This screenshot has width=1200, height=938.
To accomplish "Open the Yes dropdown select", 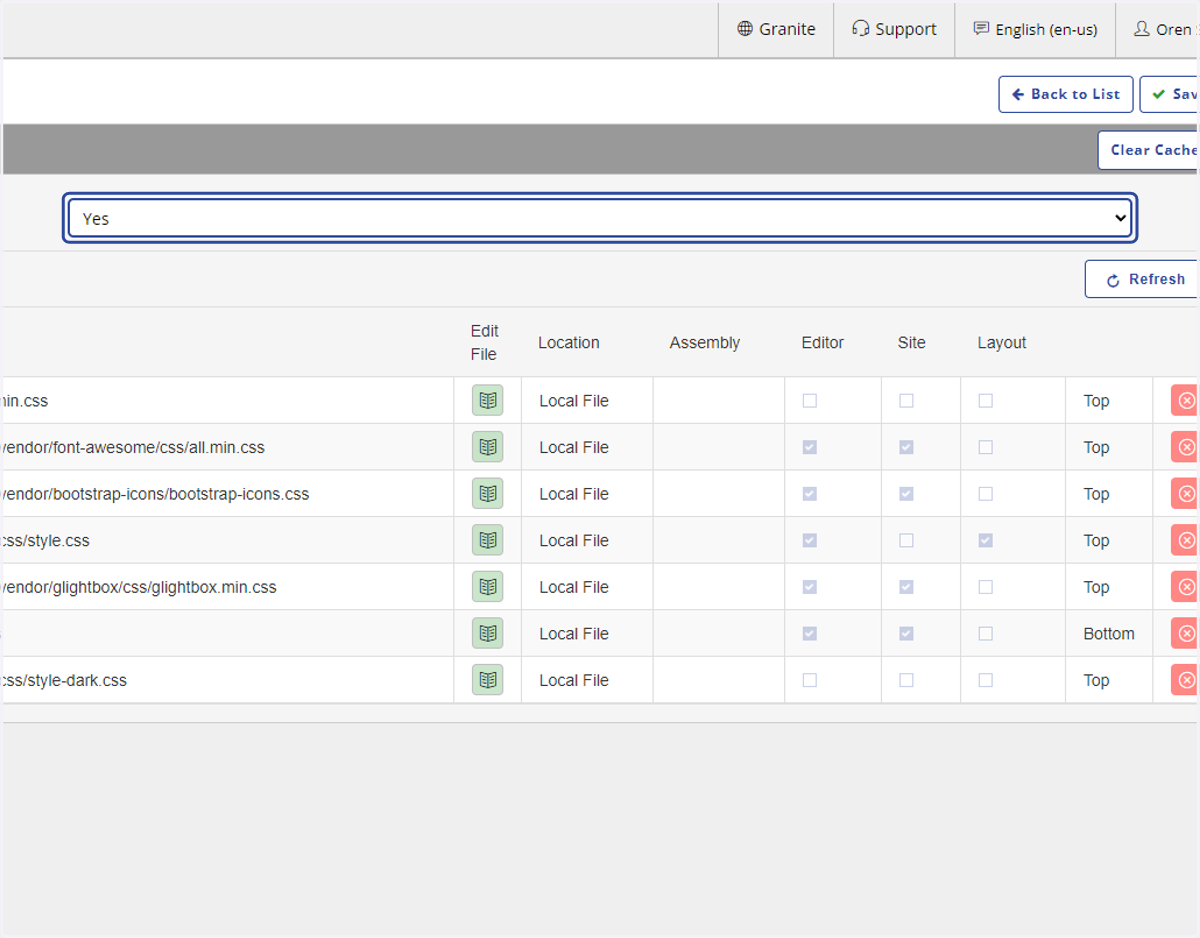I will 600,218.
